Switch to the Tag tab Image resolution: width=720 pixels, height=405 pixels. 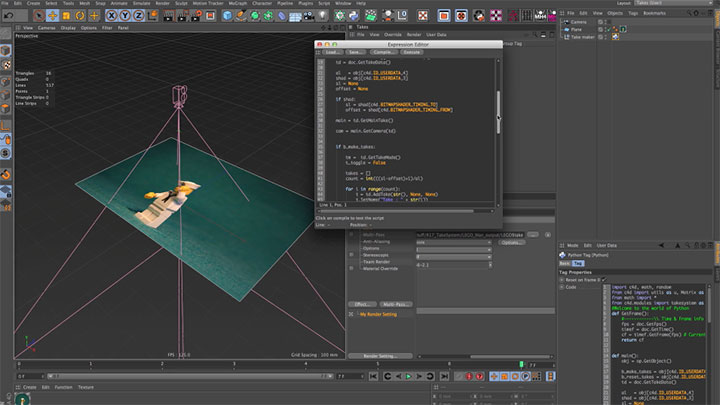[578, 263]
